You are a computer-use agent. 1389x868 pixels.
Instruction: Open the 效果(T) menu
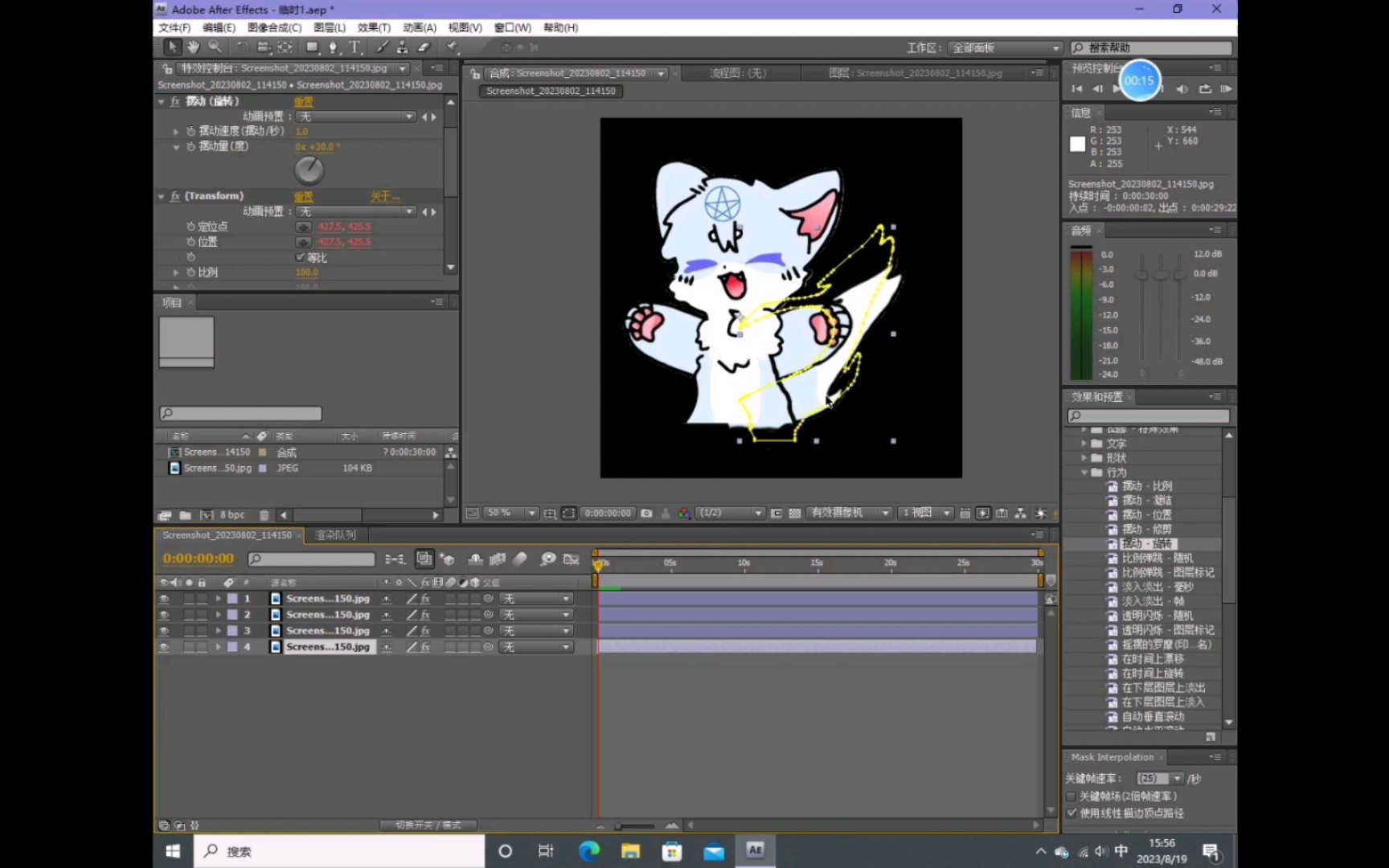[x=374, y=27]
